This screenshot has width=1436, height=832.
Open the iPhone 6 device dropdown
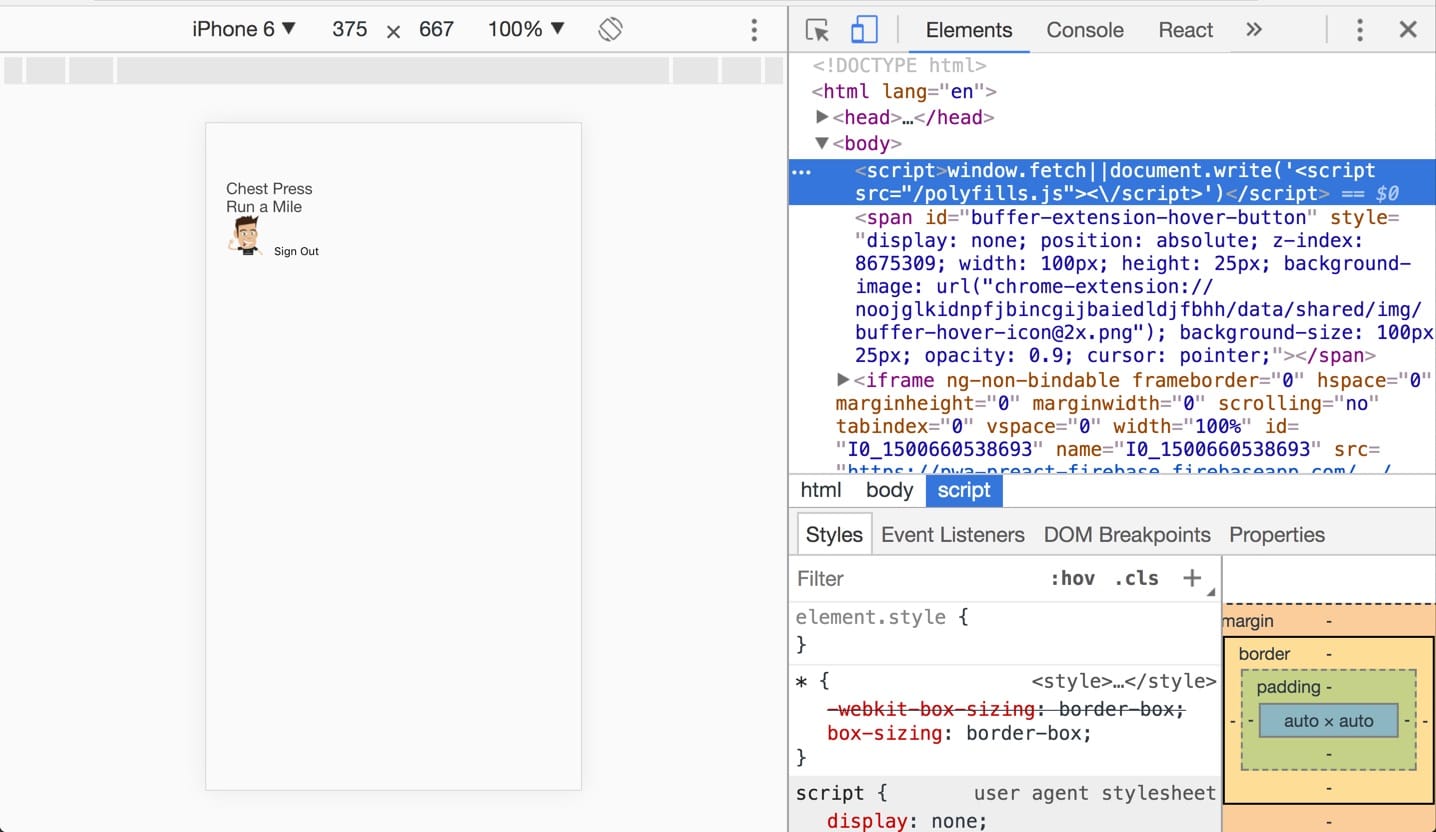[244, 29]
